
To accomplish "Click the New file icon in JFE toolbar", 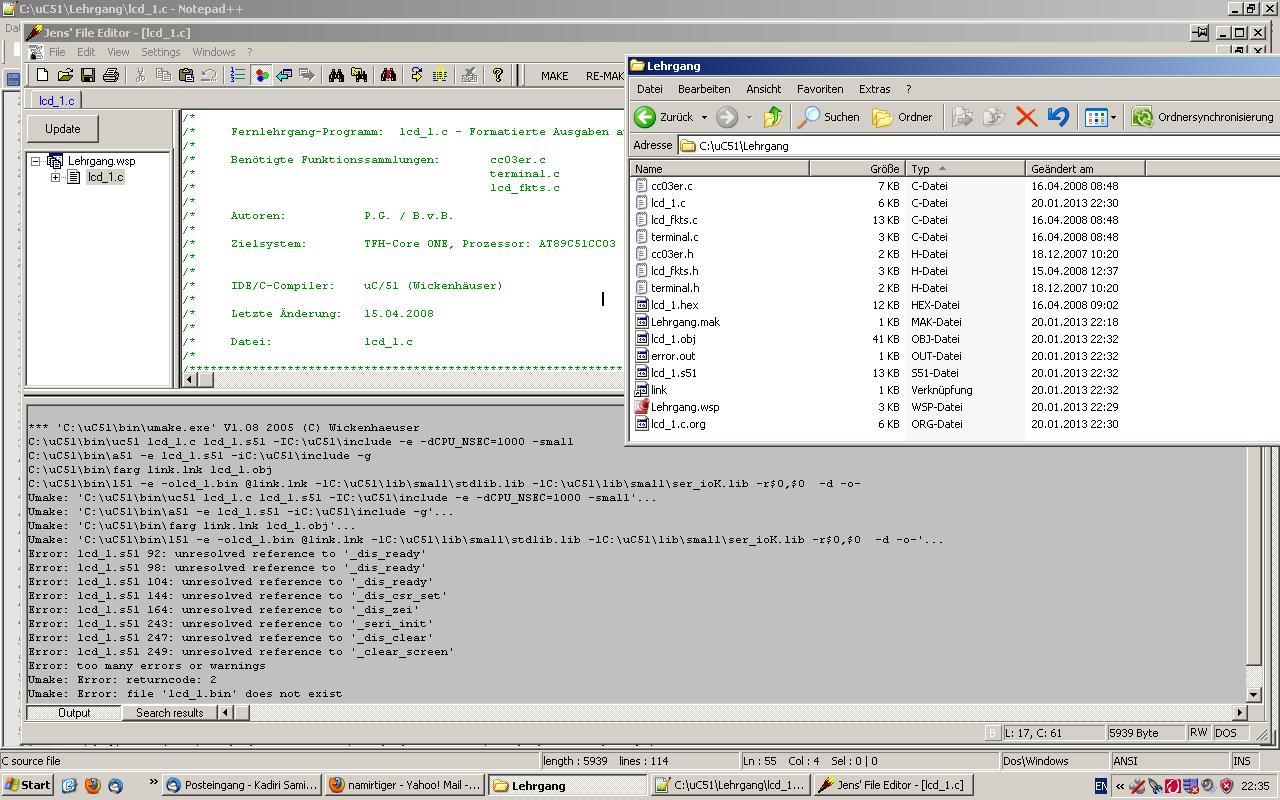I will coord(42,75).
